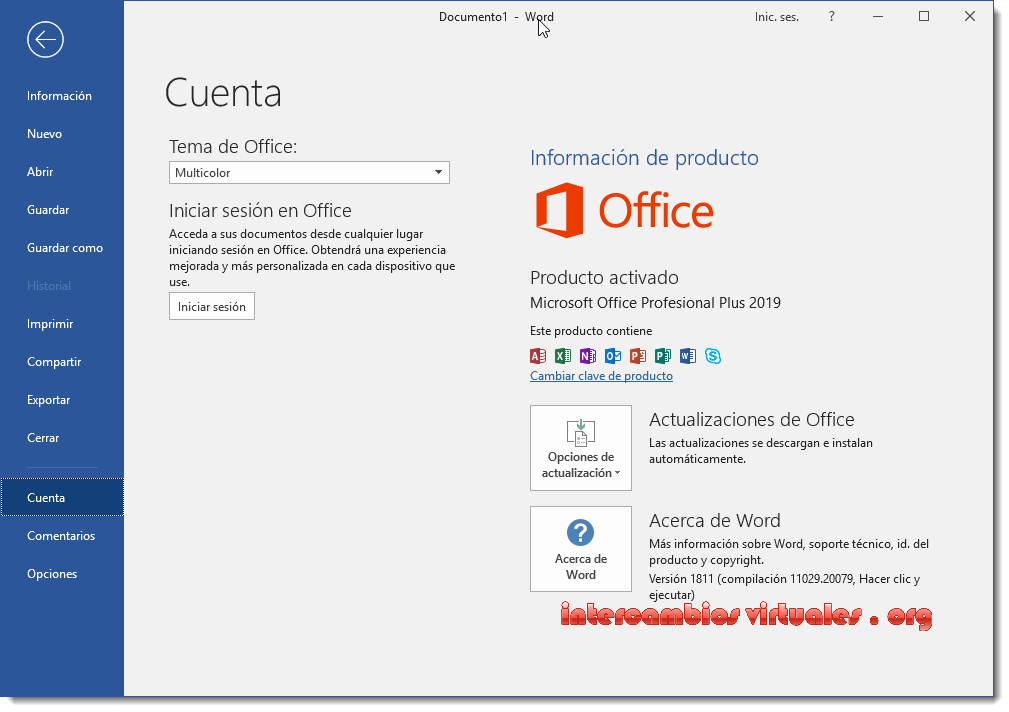1009x712 pixels.
Task: Open Acerca de Word button
Action: click(581, 549)
